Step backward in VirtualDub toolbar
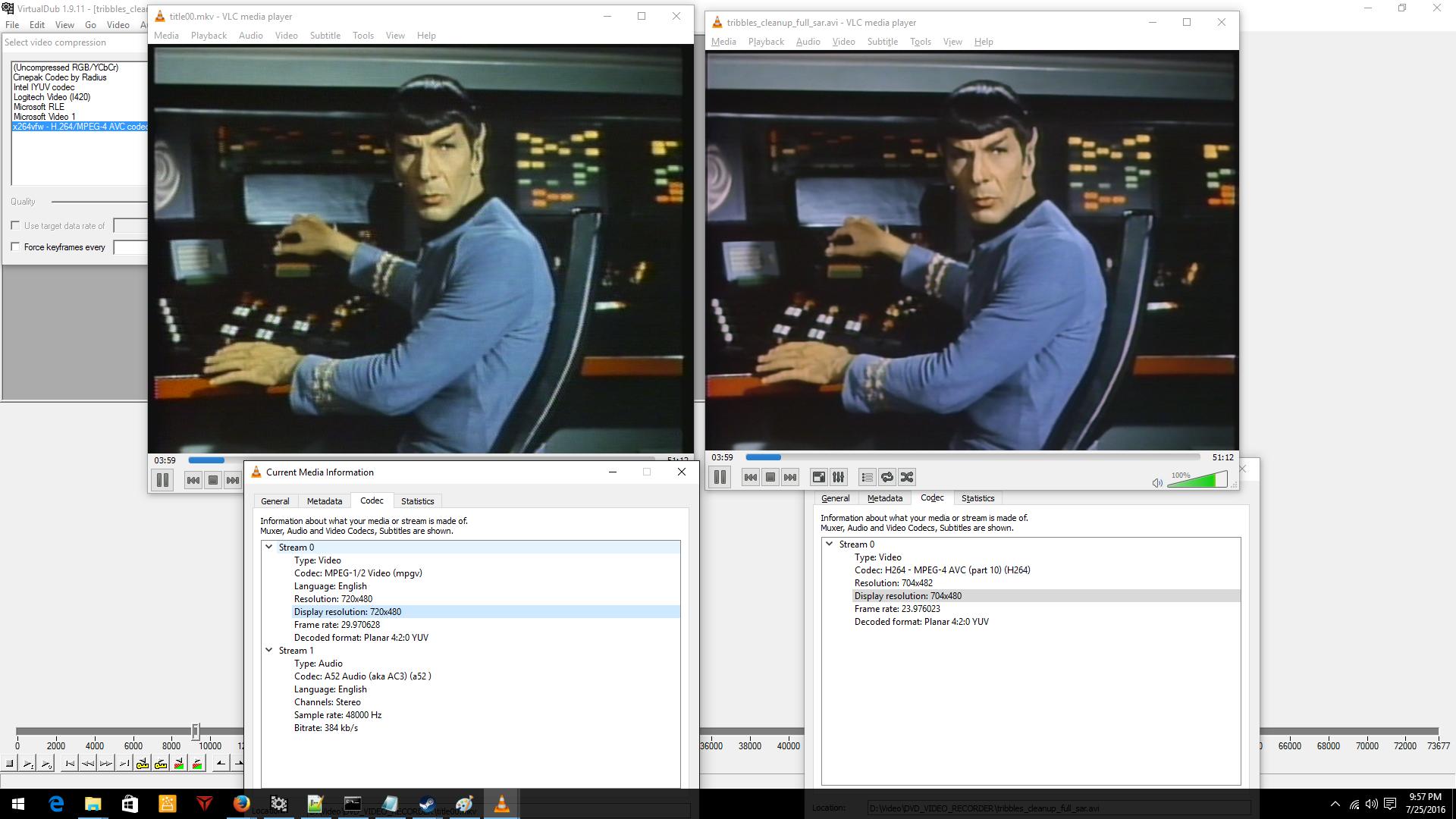1456x819 pixels. (x=88, y=764)
